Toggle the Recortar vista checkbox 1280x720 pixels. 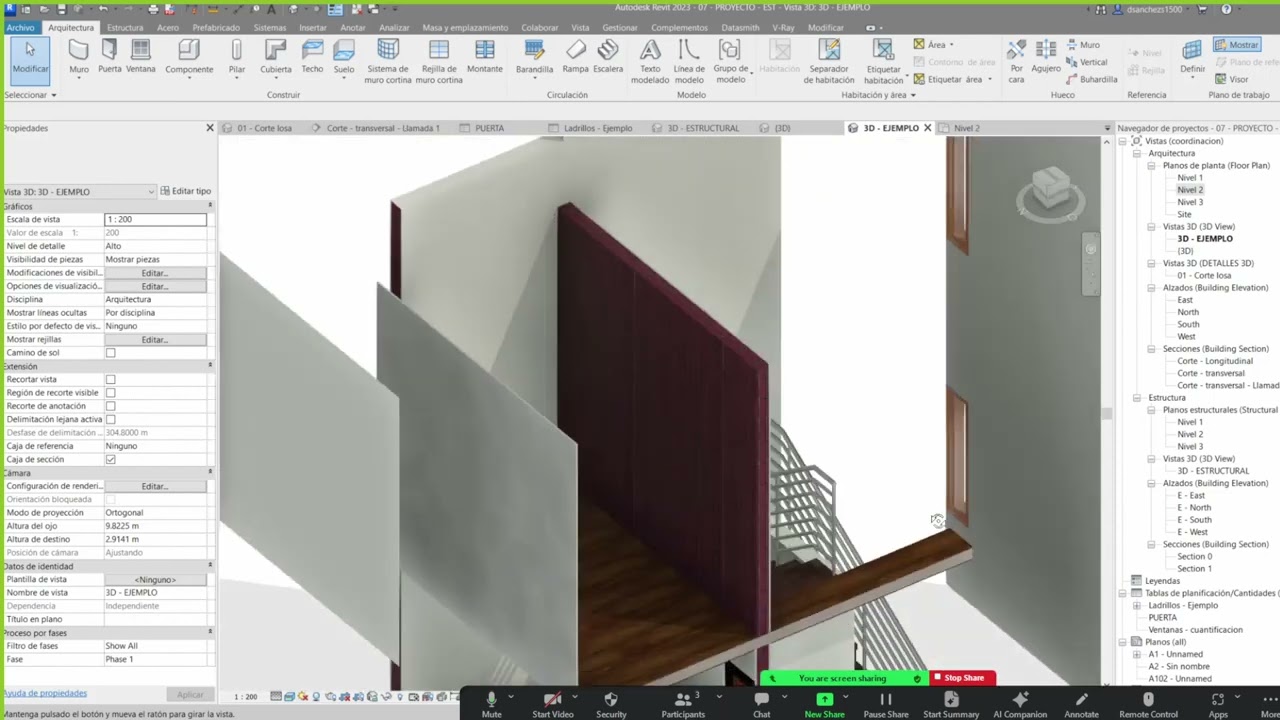pyautogui.click(x=111, y=380)
